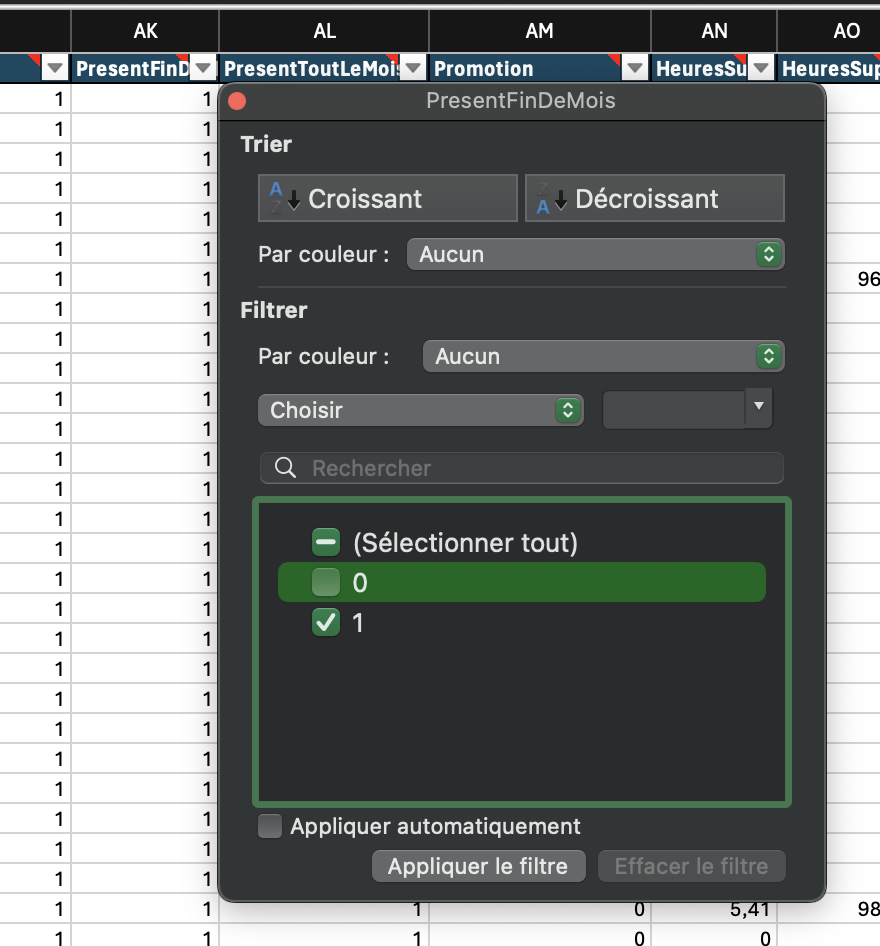Select column AL header
Screen dimensions: 880x946
[324, 31]
